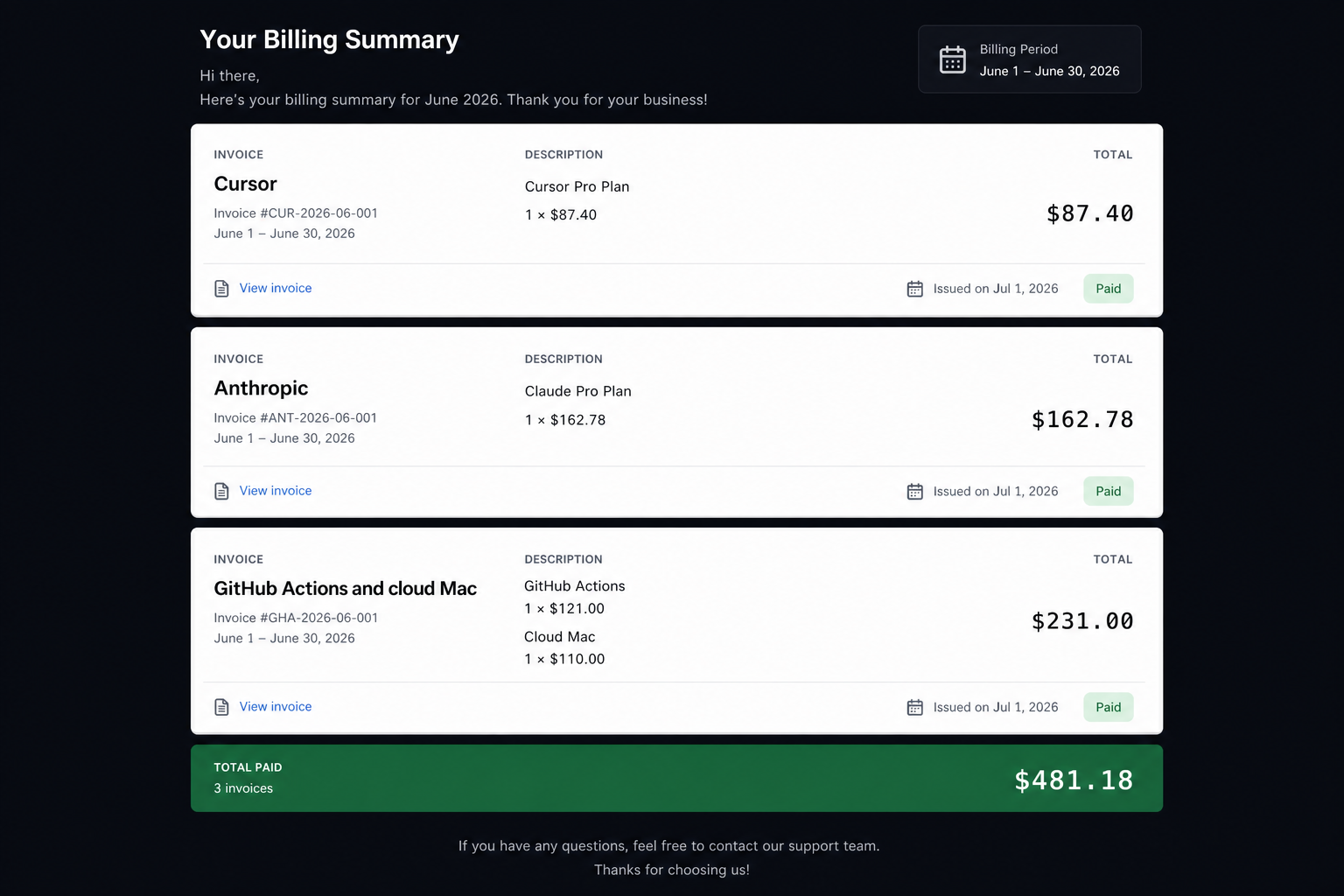Click the $87.40 total amount
The image size is (1344, 896).
click(x=1089, y=213)
